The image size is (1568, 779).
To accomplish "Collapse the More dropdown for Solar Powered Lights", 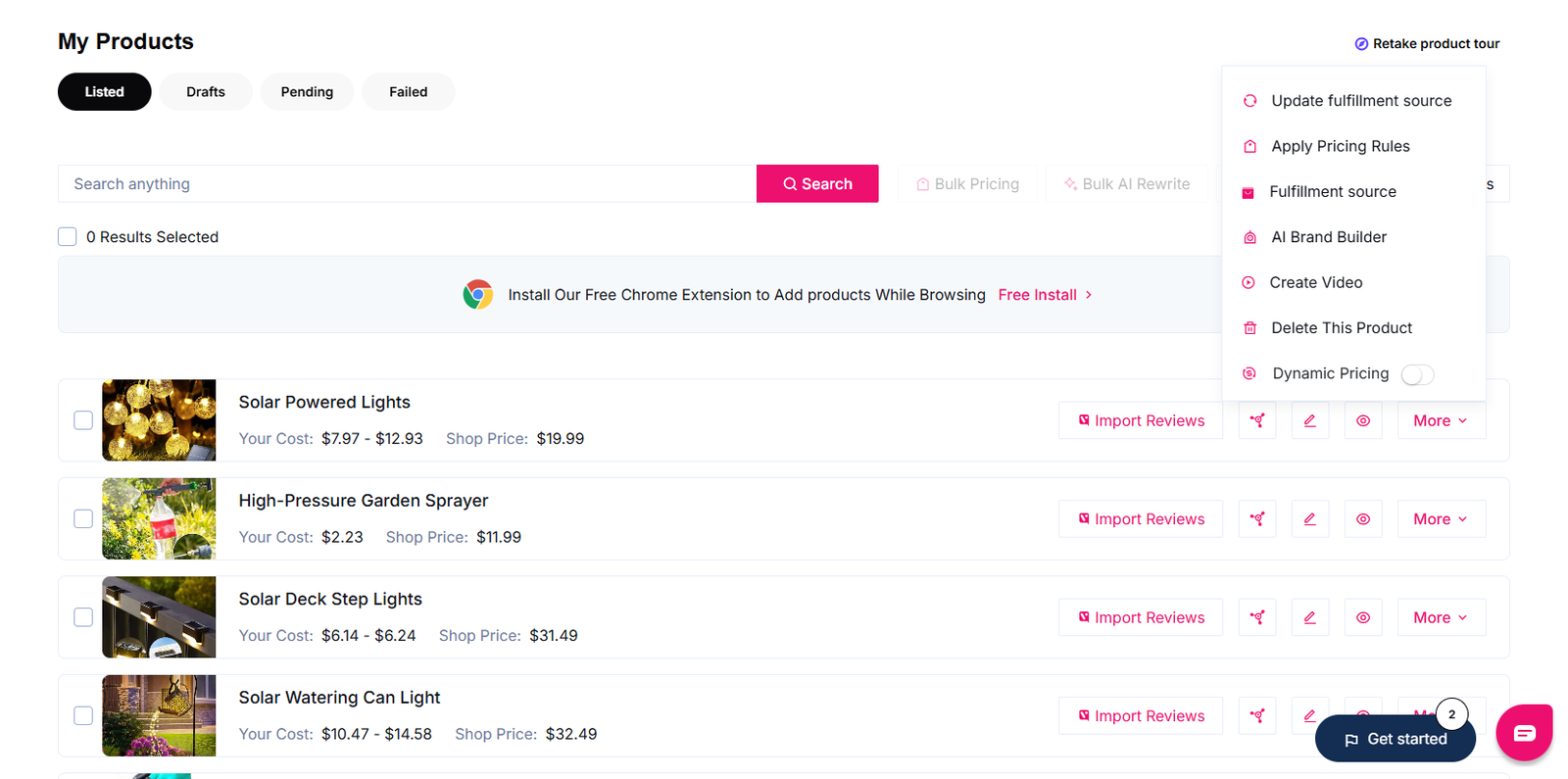I will click(1442, 420).
